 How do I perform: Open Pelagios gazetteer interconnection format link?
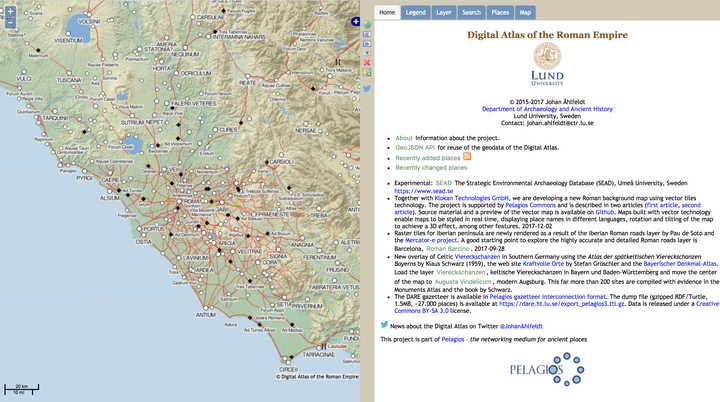click(x=547, y=297)
